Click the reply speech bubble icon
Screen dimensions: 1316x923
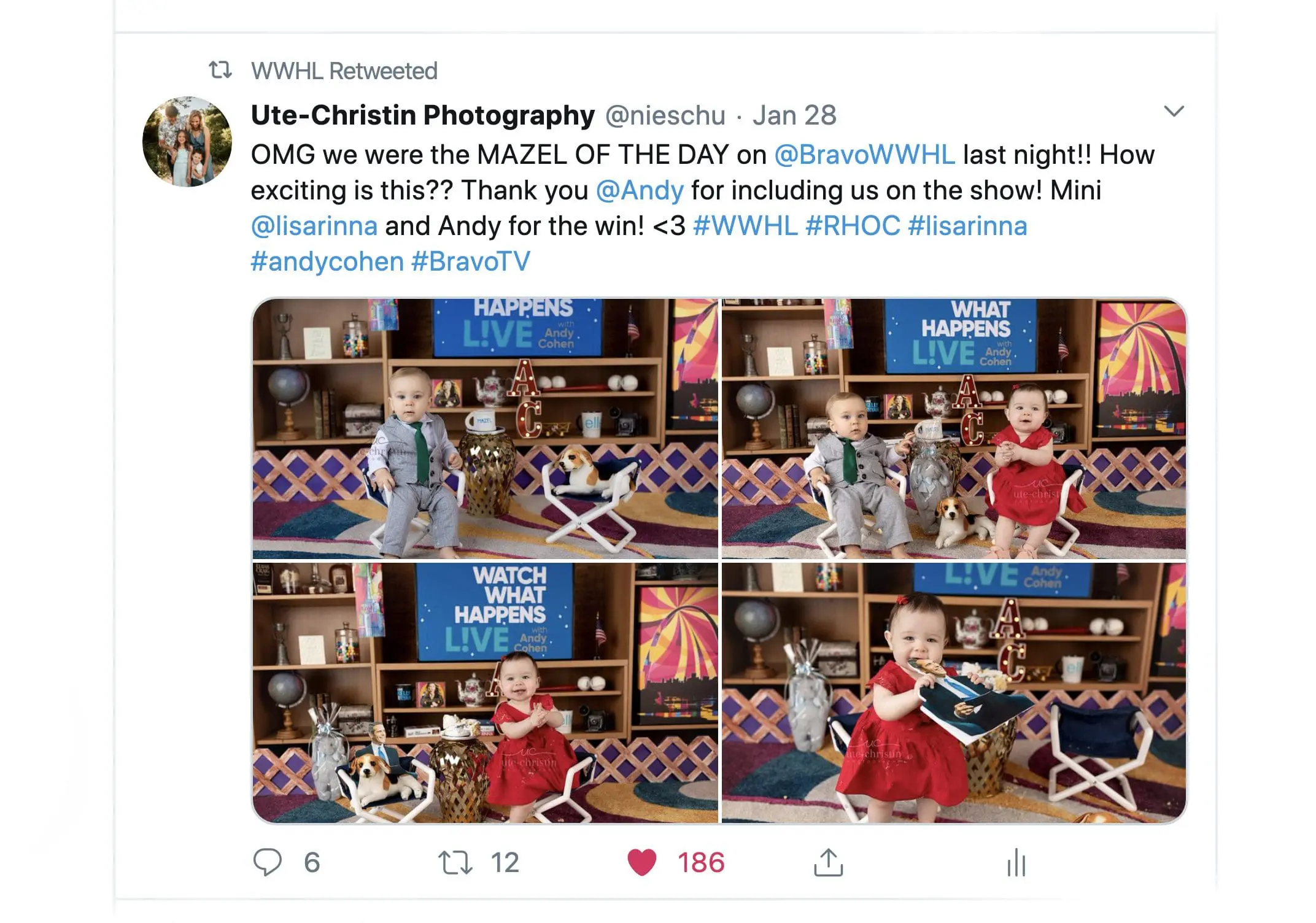[267, 862]
